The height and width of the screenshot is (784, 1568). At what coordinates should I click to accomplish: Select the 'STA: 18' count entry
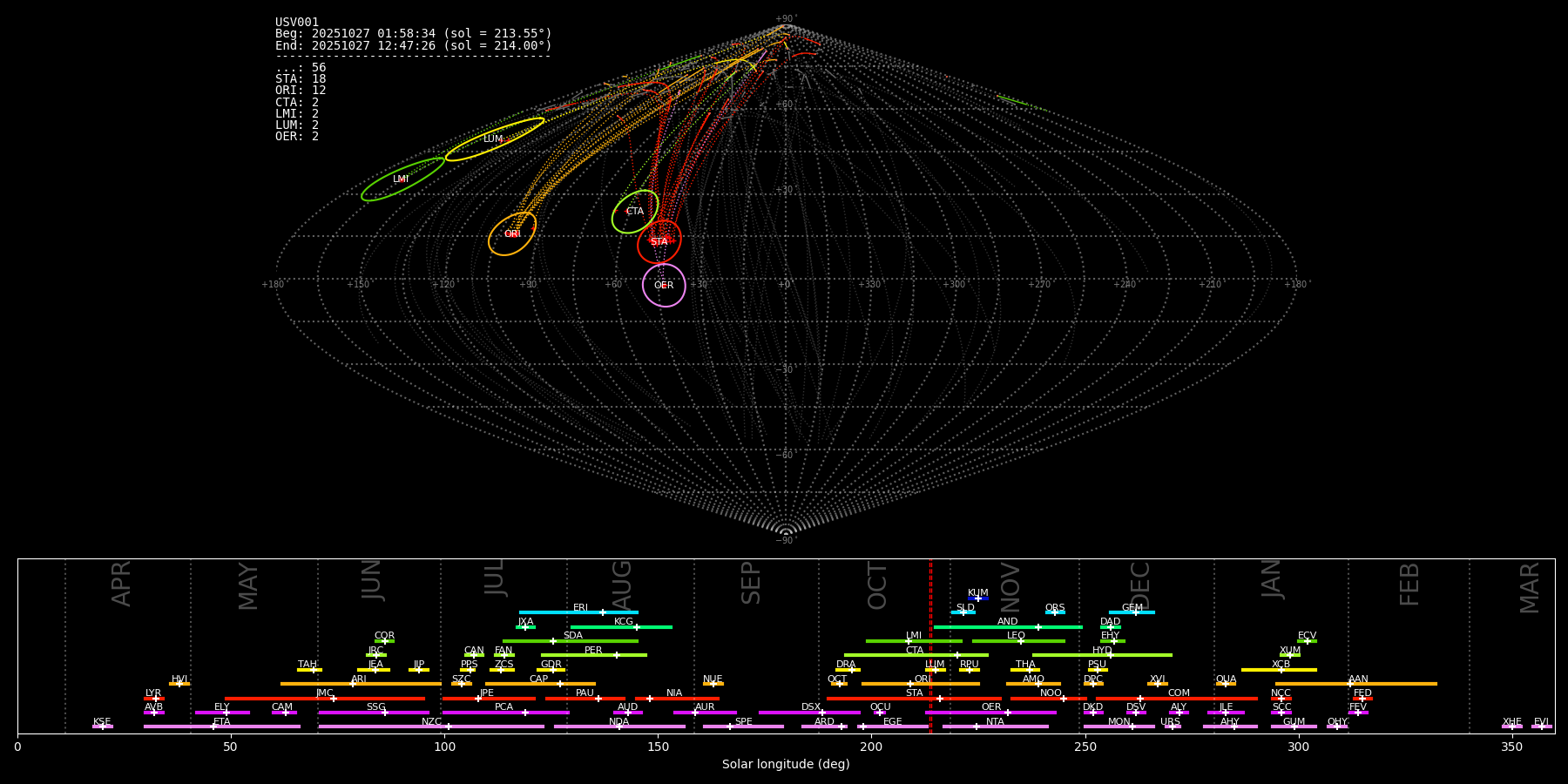click(x=301, y=79)
